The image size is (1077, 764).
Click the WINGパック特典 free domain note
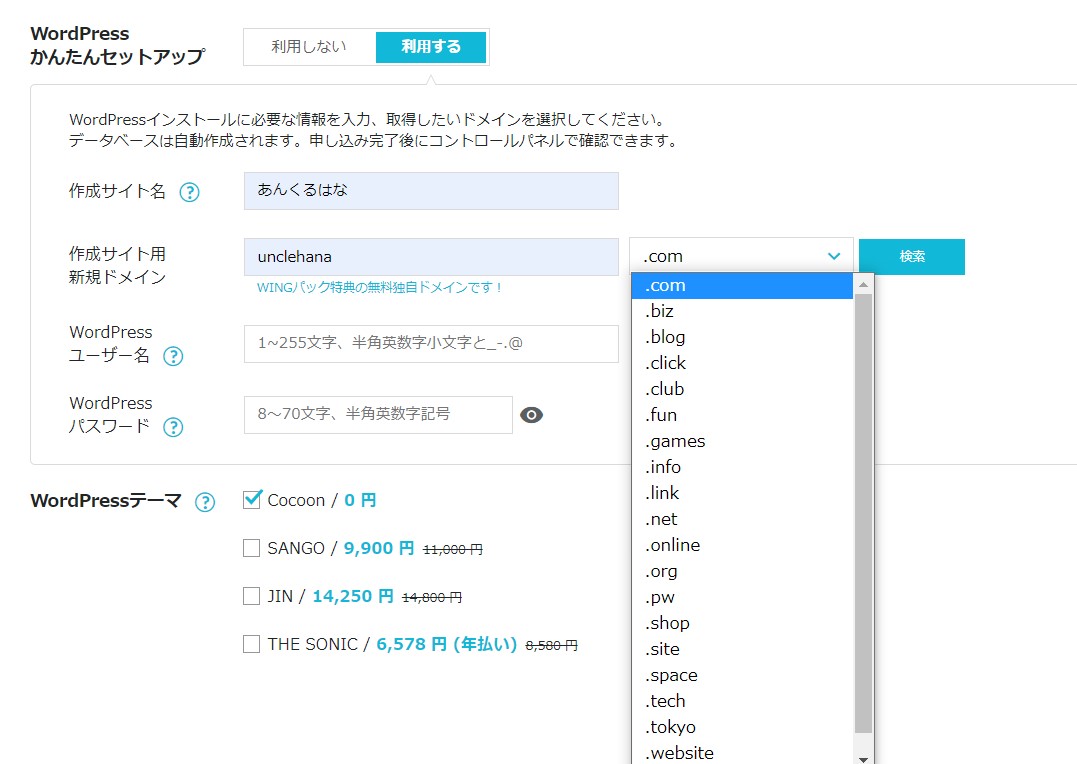pyautogui.click(x=379, y=288)
